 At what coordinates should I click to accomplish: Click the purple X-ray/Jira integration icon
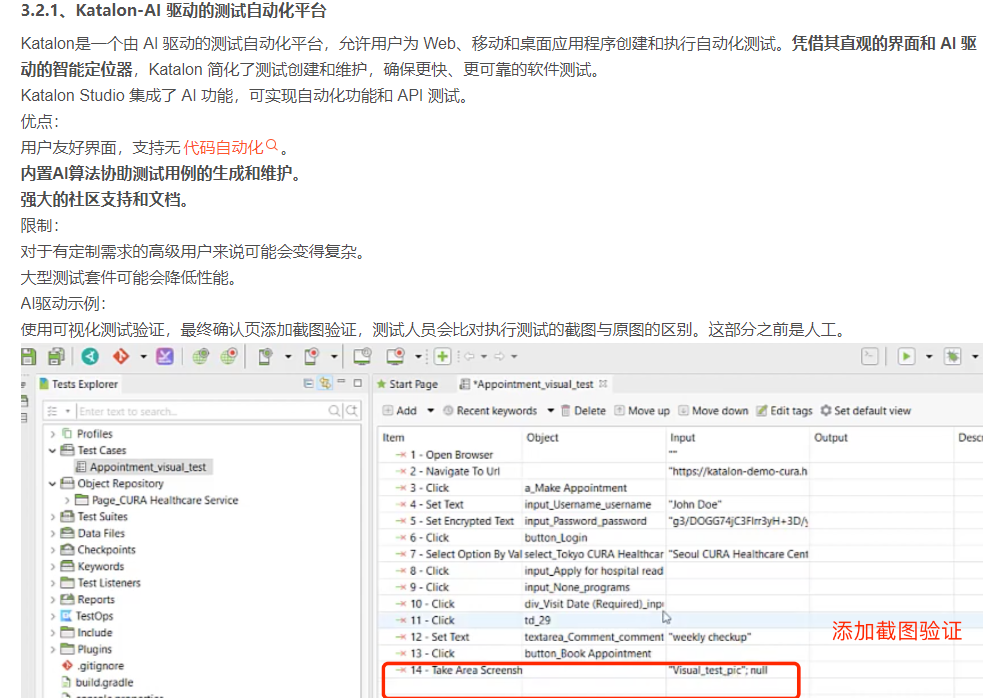[165, 356]
